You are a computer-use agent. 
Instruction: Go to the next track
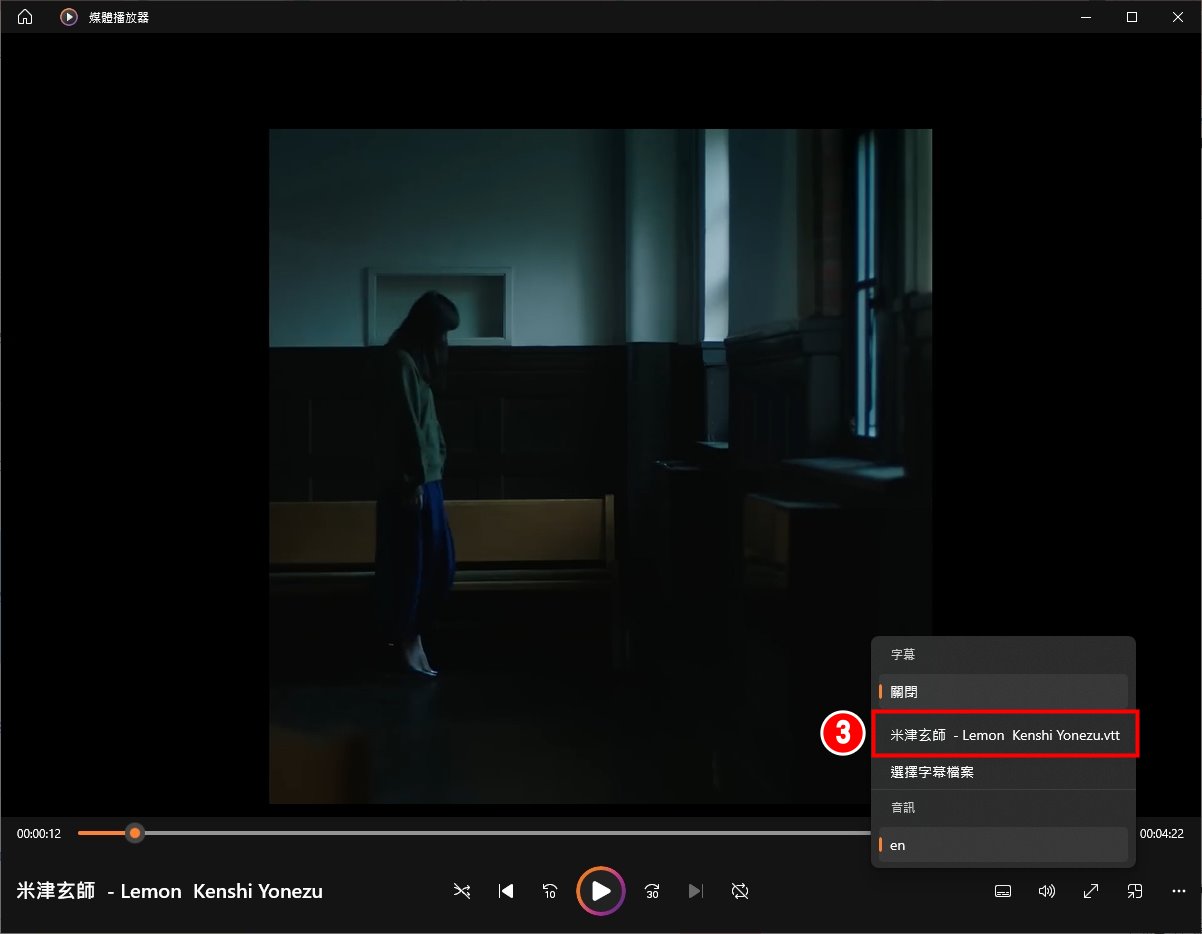click(696, 891)
